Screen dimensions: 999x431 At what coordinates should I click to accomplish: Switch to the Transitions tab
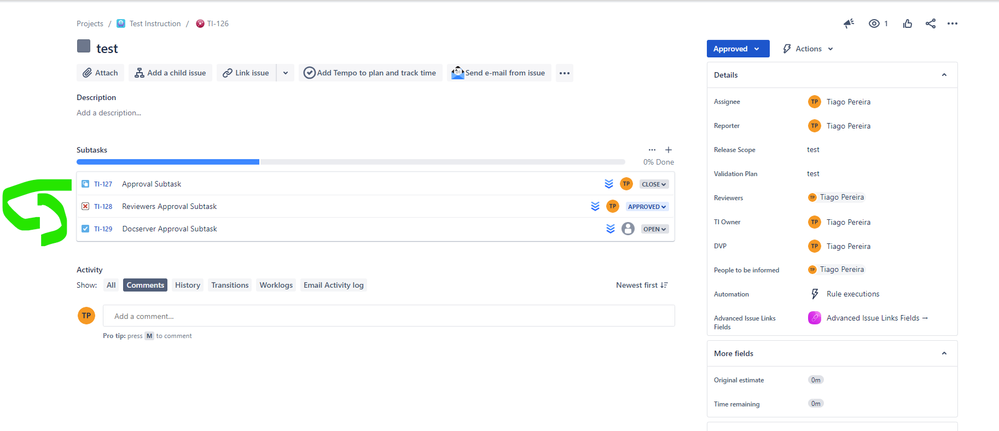229,285
